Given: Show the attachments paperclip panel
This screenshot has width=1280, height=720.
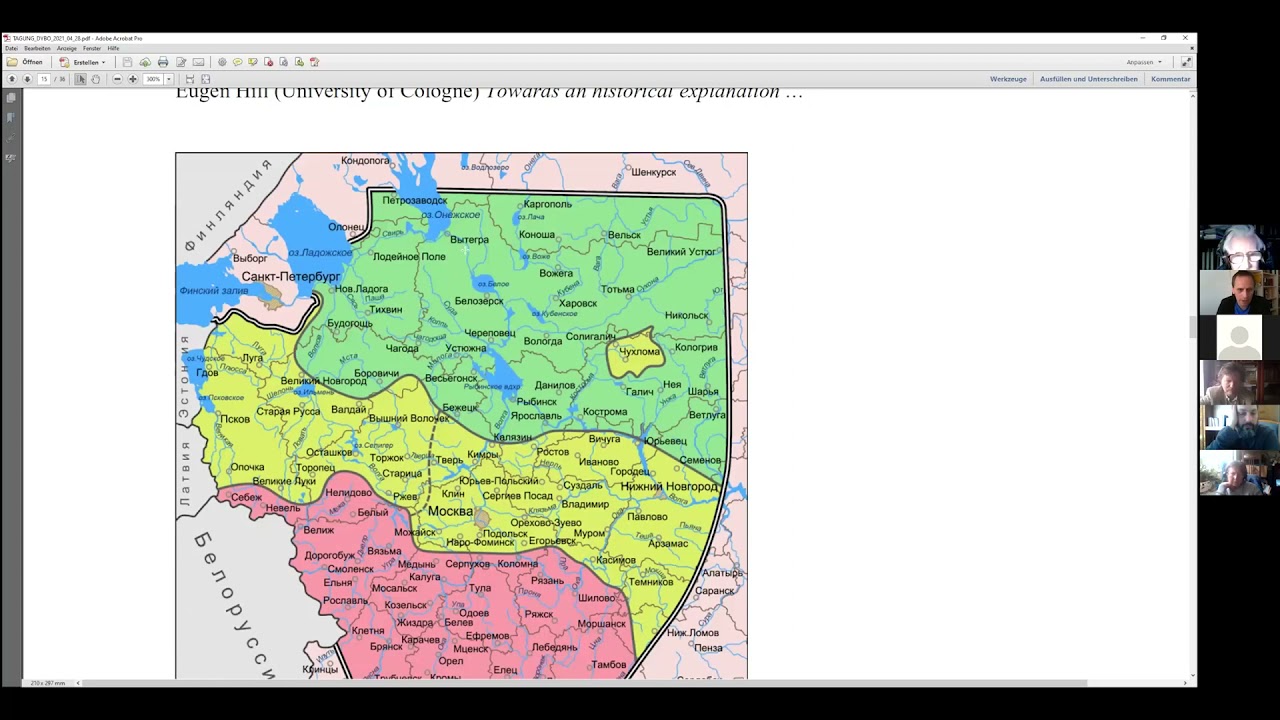Looking at the screenshot, I should click(x=11, y=138).
